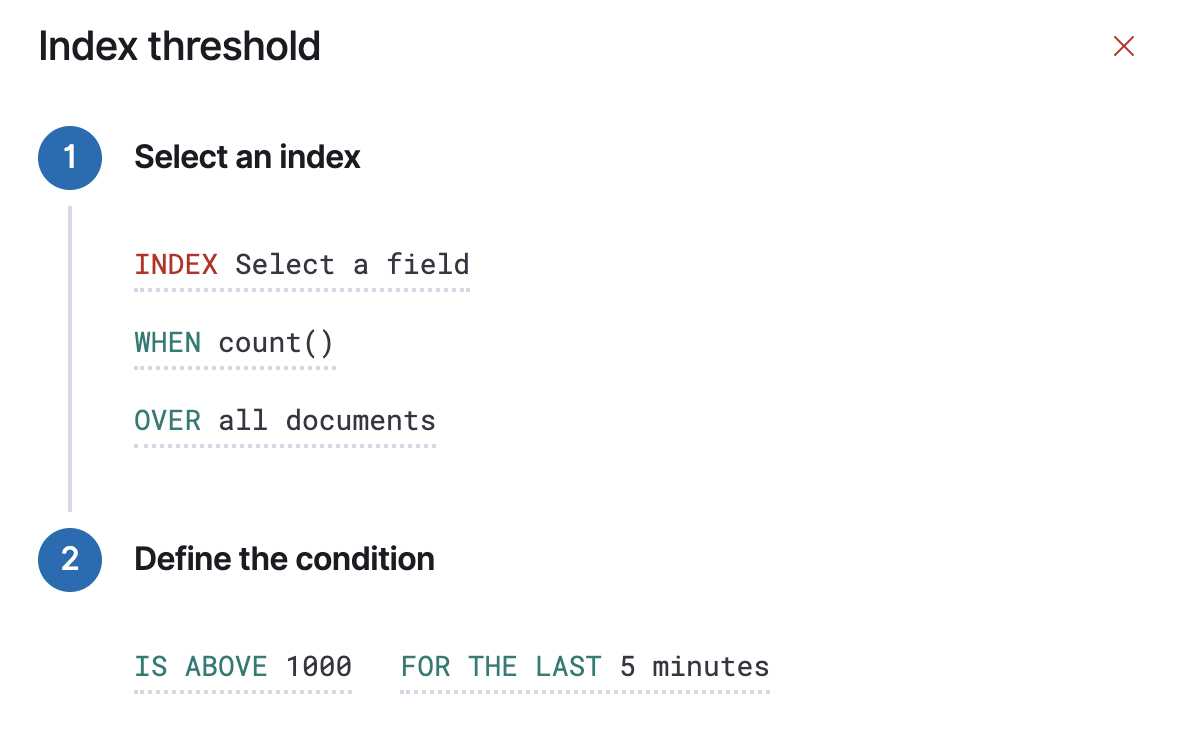1184x742 pixels.
Task: Edit the 1000 threshold value
Action: click(319, 666)
